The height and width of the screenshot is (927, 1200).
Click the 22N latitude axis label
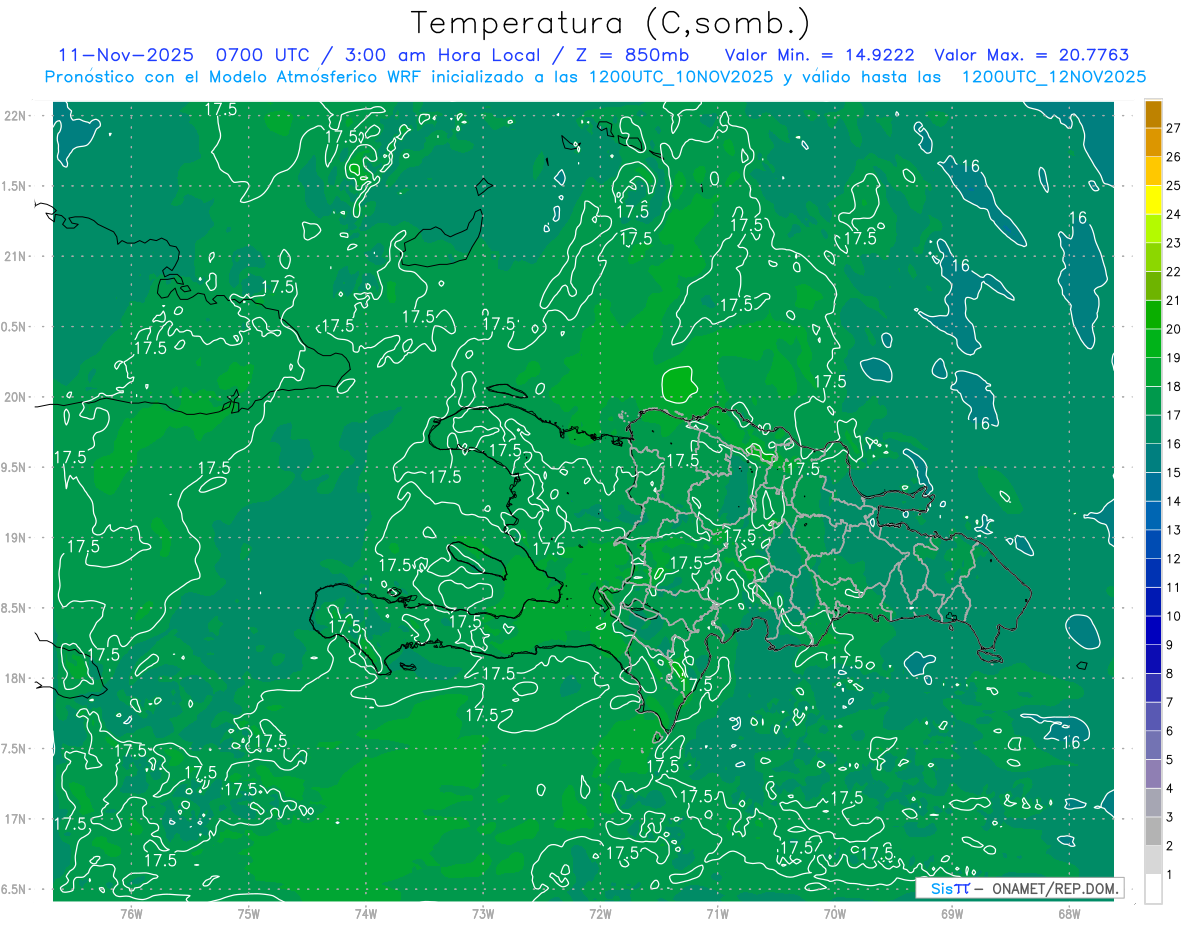point(17,115)
